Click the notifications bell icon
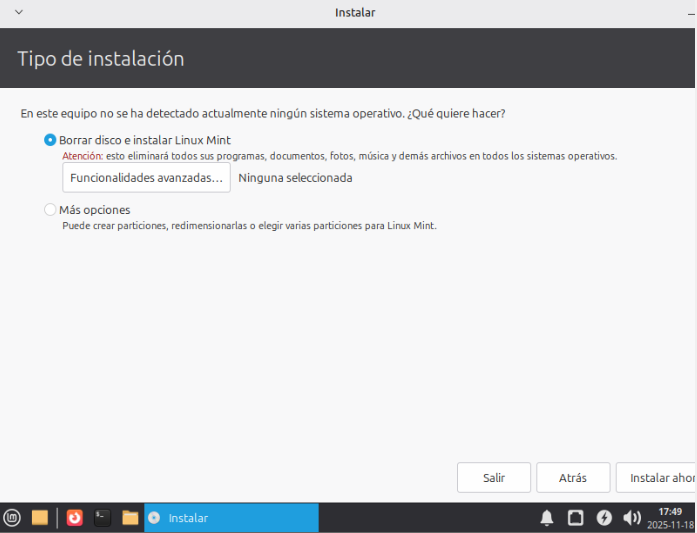Viewport: 697px width, 533px height. coord(547,518)
